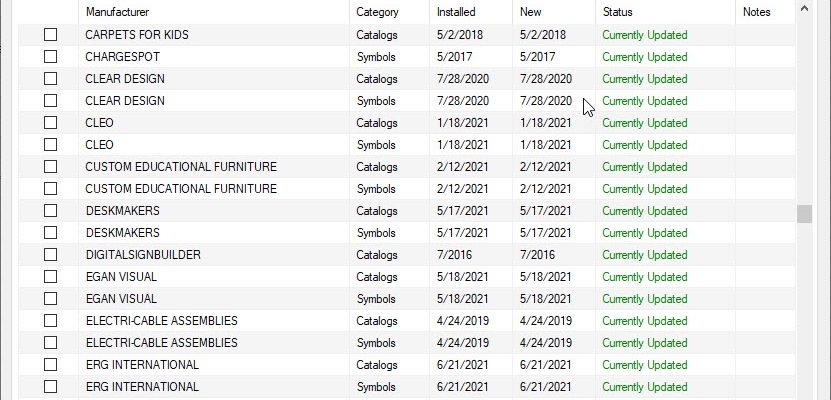Image resolution: width=831 pixels, height=400 pixels.
Task: Check ELECTRI-CABLE ASSEMBLIES Catalogs checkbox
Action: (50, 321)
